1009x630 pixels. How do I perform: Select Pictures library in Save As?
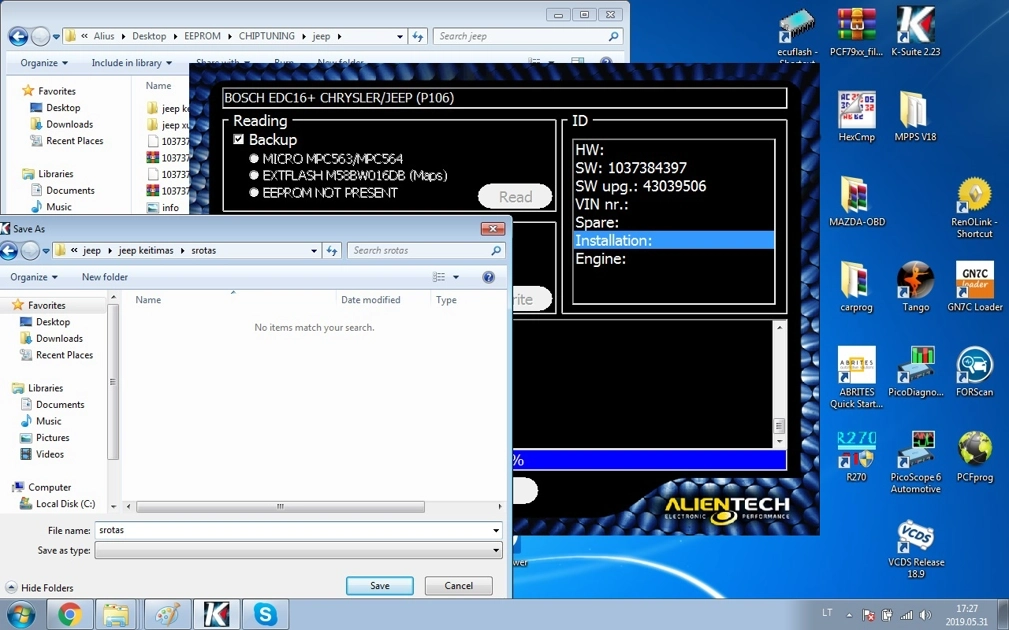[52, 438]
